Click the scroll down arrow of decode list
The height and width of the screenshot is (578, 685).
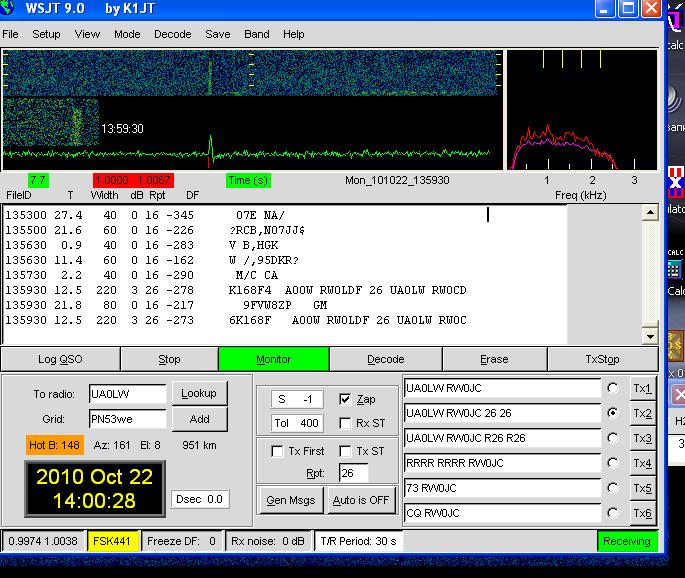[650, 336]
